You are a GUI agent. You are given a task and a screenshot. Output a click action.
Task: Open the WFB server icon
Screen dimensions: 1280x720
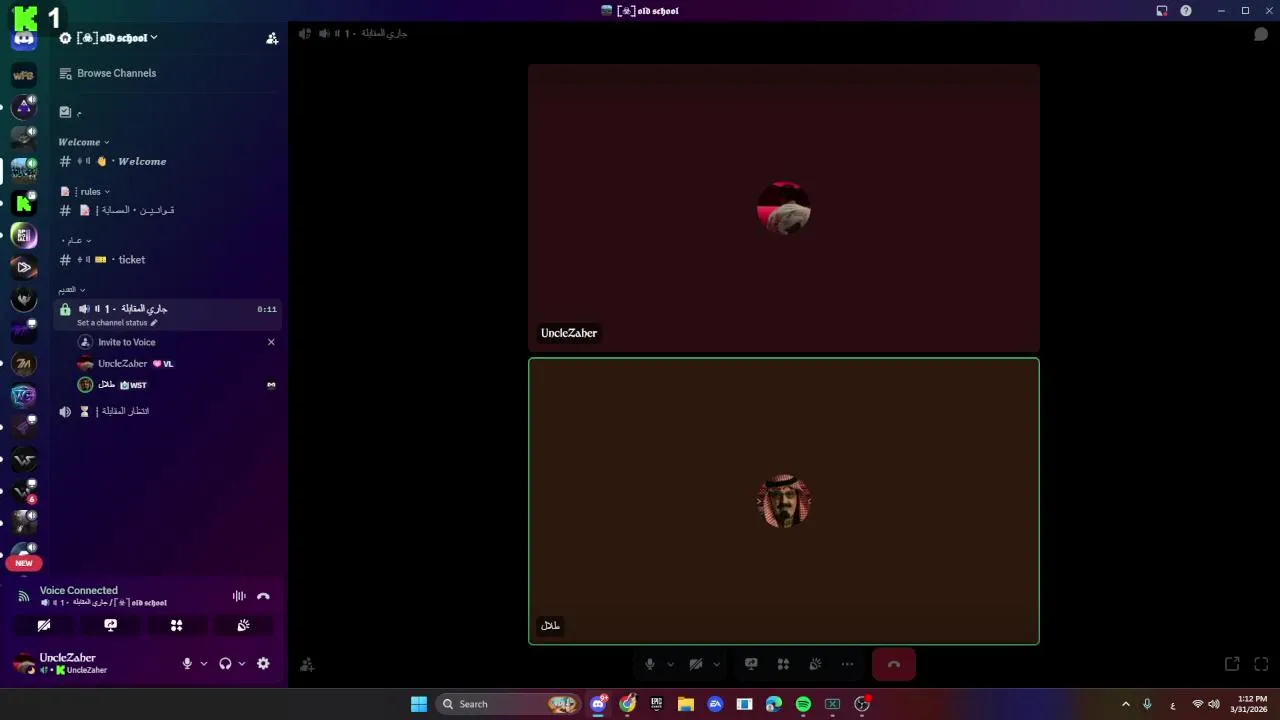tap(24, 75)
